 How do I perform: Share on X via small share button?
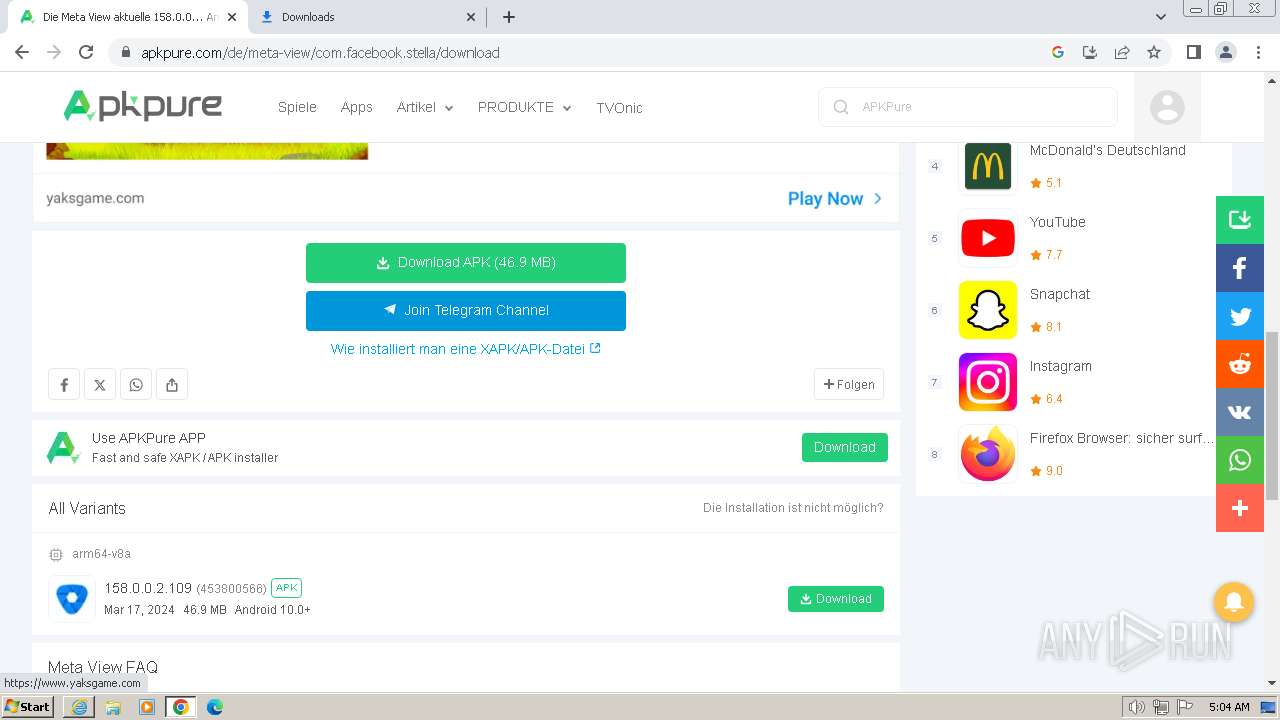[x=100, y=384]
